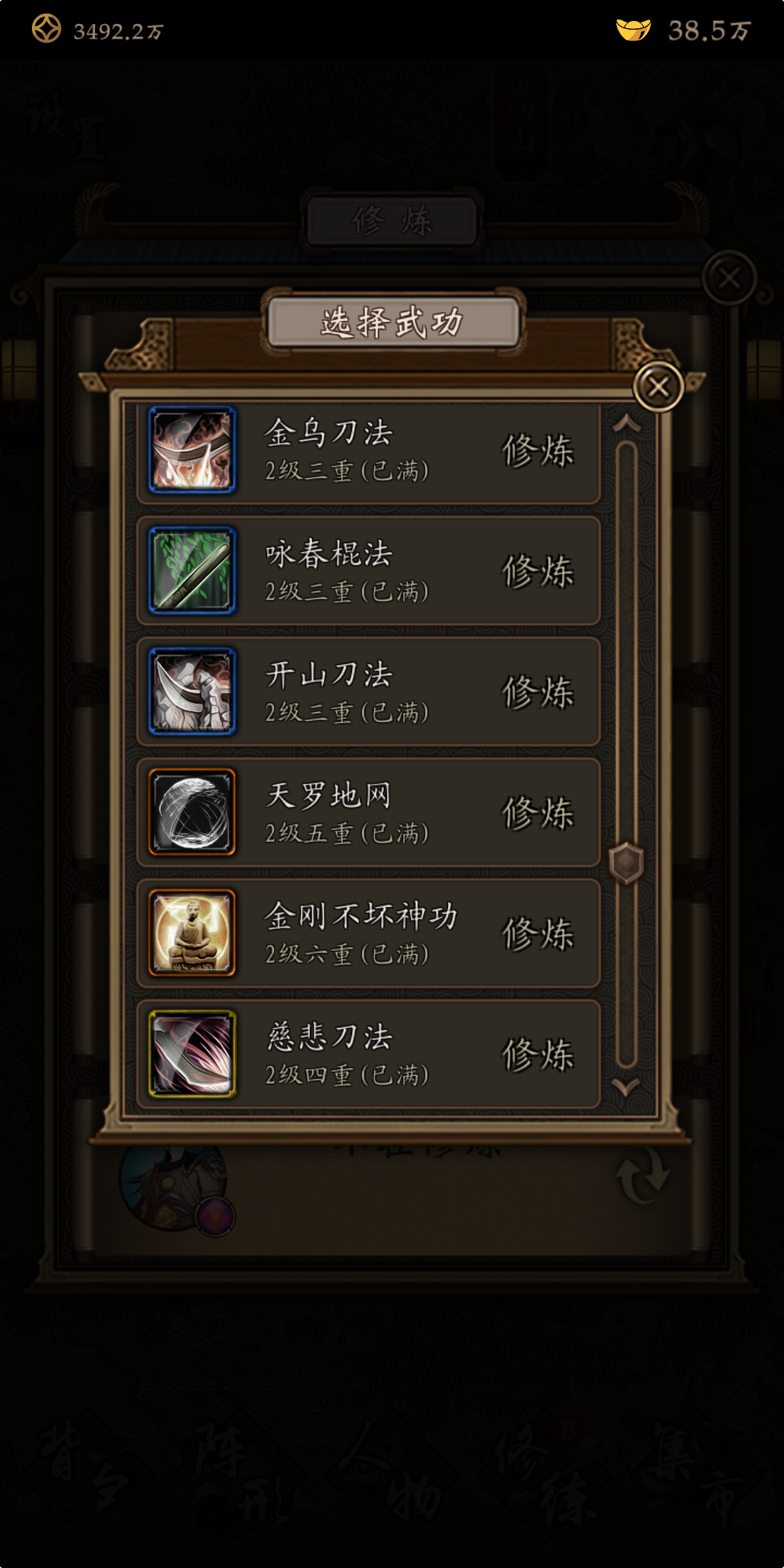Close the 选择武功 dialog
784x1568 pixels.
[658, 387]
